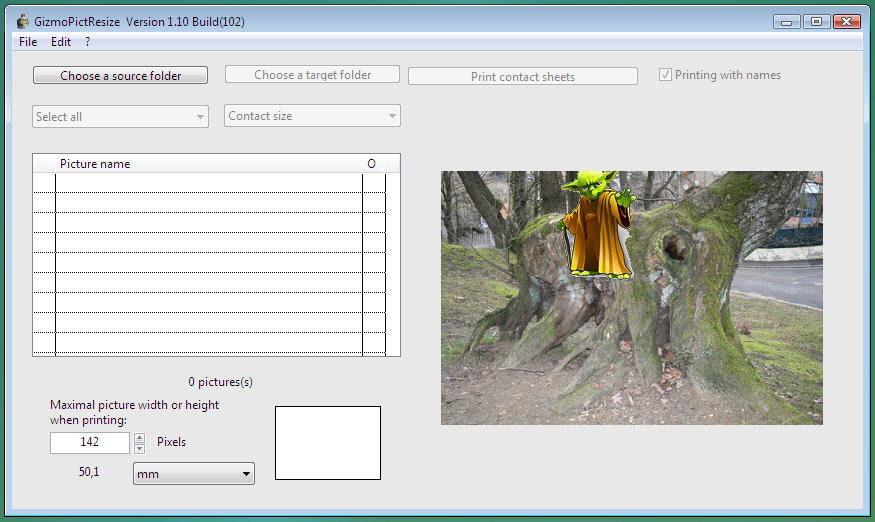Image resolution: width=875 pixels, height=522 pixels.
Task: Click the 50,1 converted size value
Action: point(89,472)
